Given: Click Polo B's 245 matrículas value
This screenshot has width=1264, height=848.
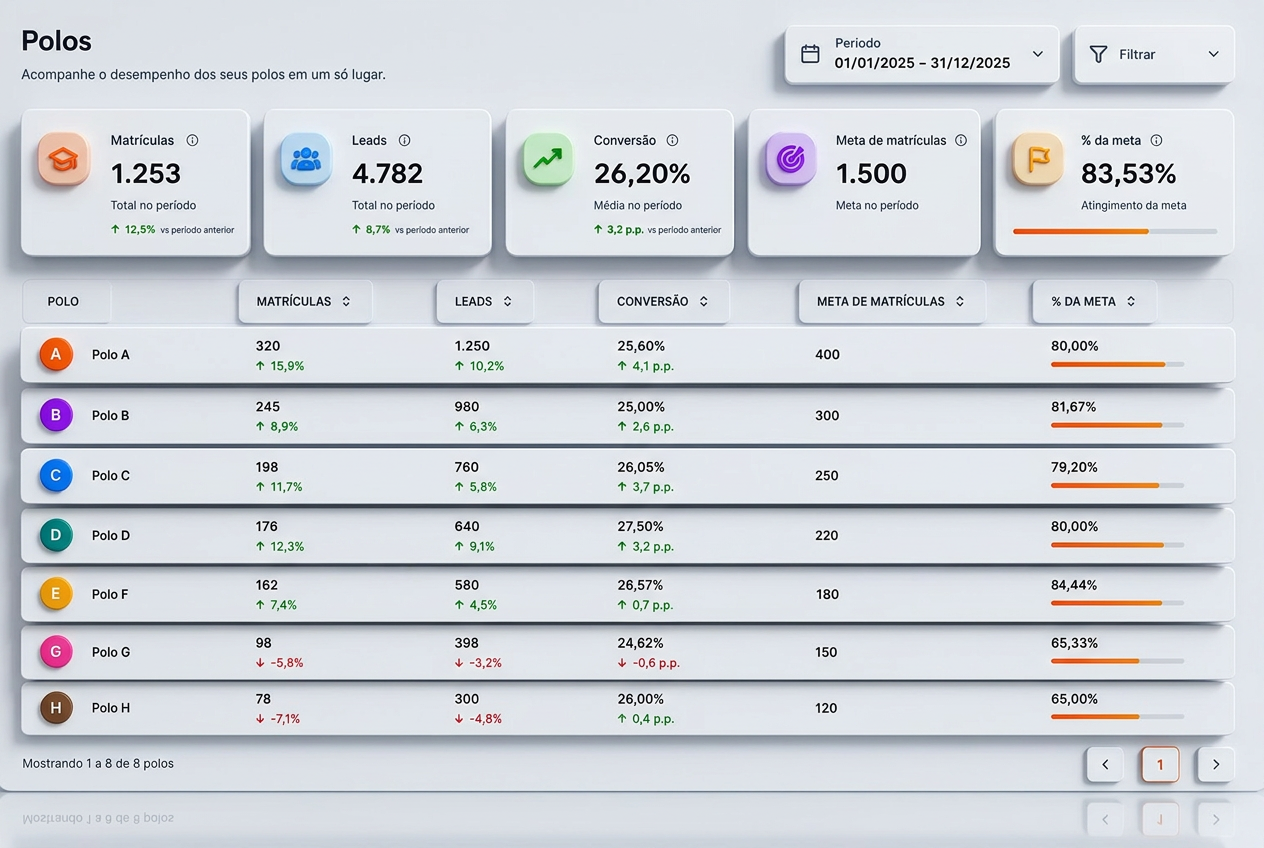Looking at the screenshot, I should 268,407.
